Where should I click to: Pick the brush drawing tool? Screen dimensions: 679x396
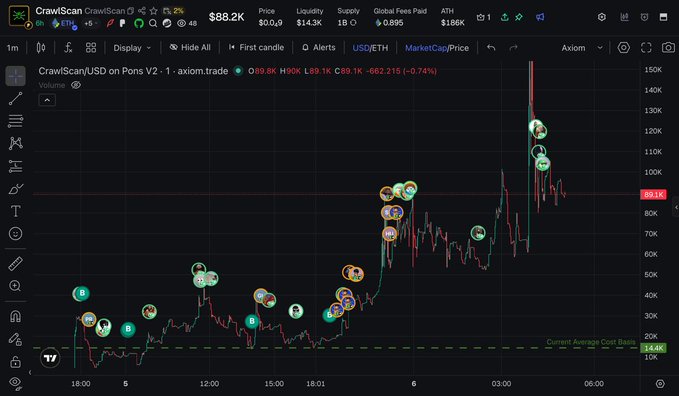click(15, 189)
